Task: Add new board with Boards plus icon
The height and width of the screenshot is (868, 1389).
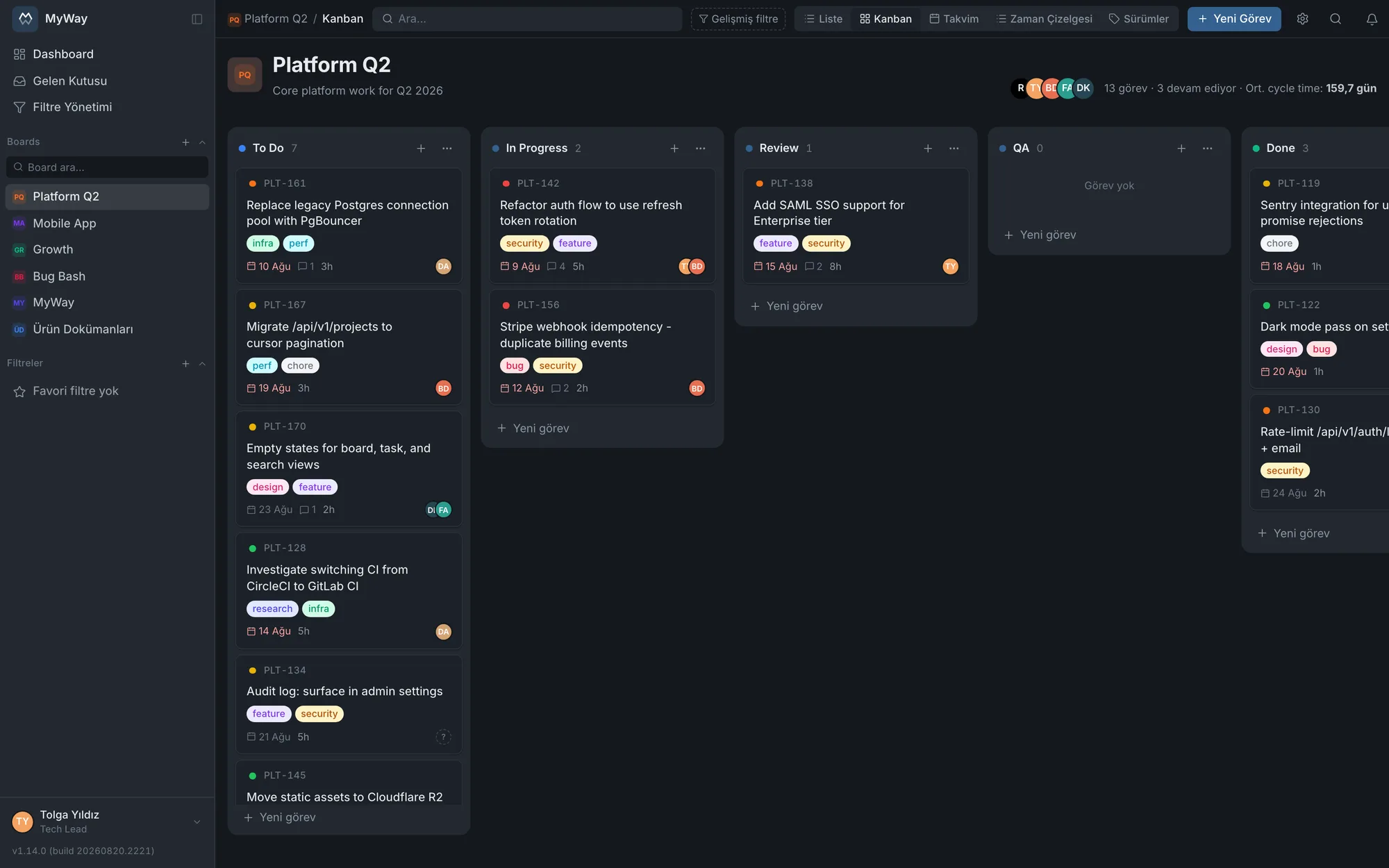Action: [185, 142]
